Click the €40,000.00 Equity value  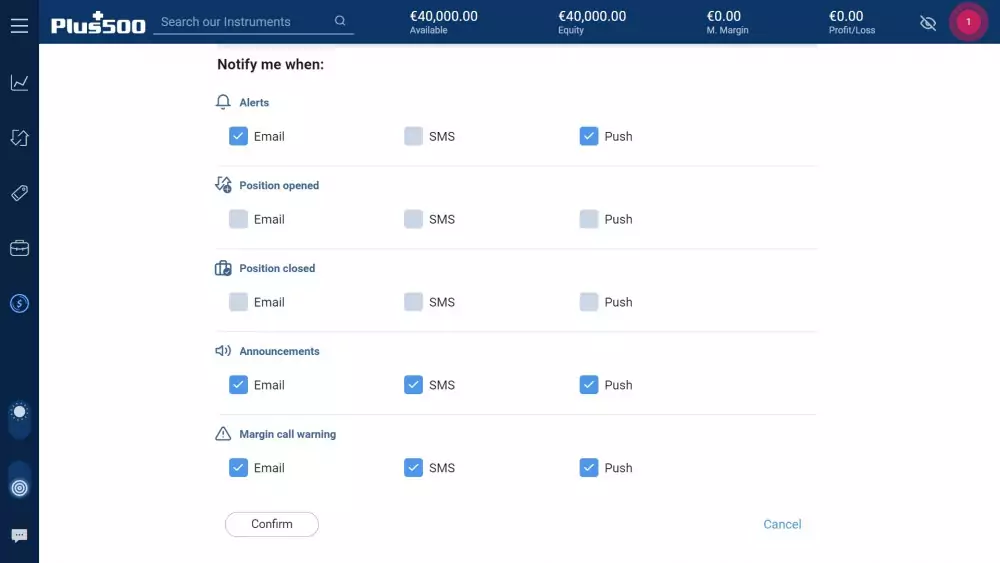pos(592,17)
